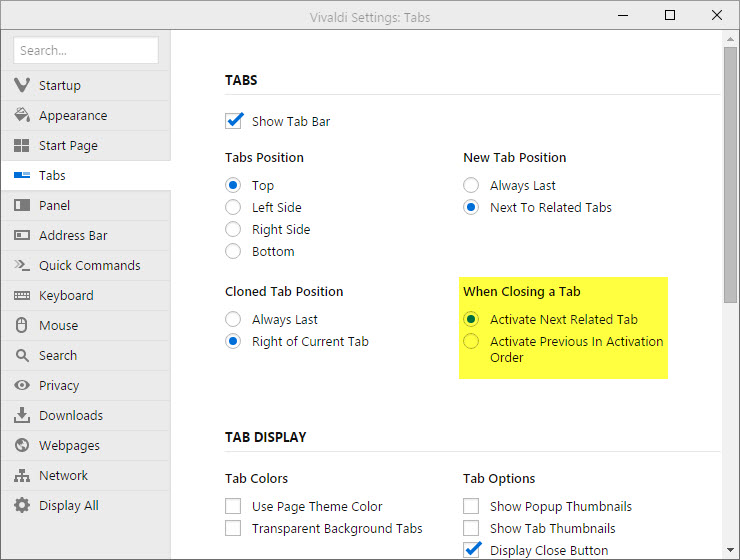Screen dimensions: 740x560
Task: Click the Panel icon in sidebar
Action: [22, 205]
